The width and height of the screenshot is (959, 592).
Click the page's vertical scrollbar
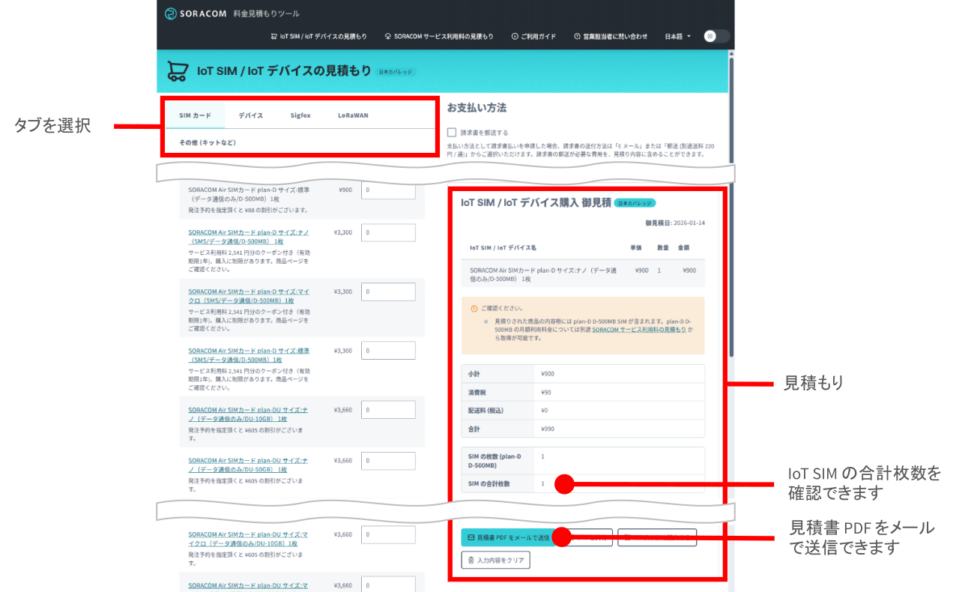click(x=730, y=200)
